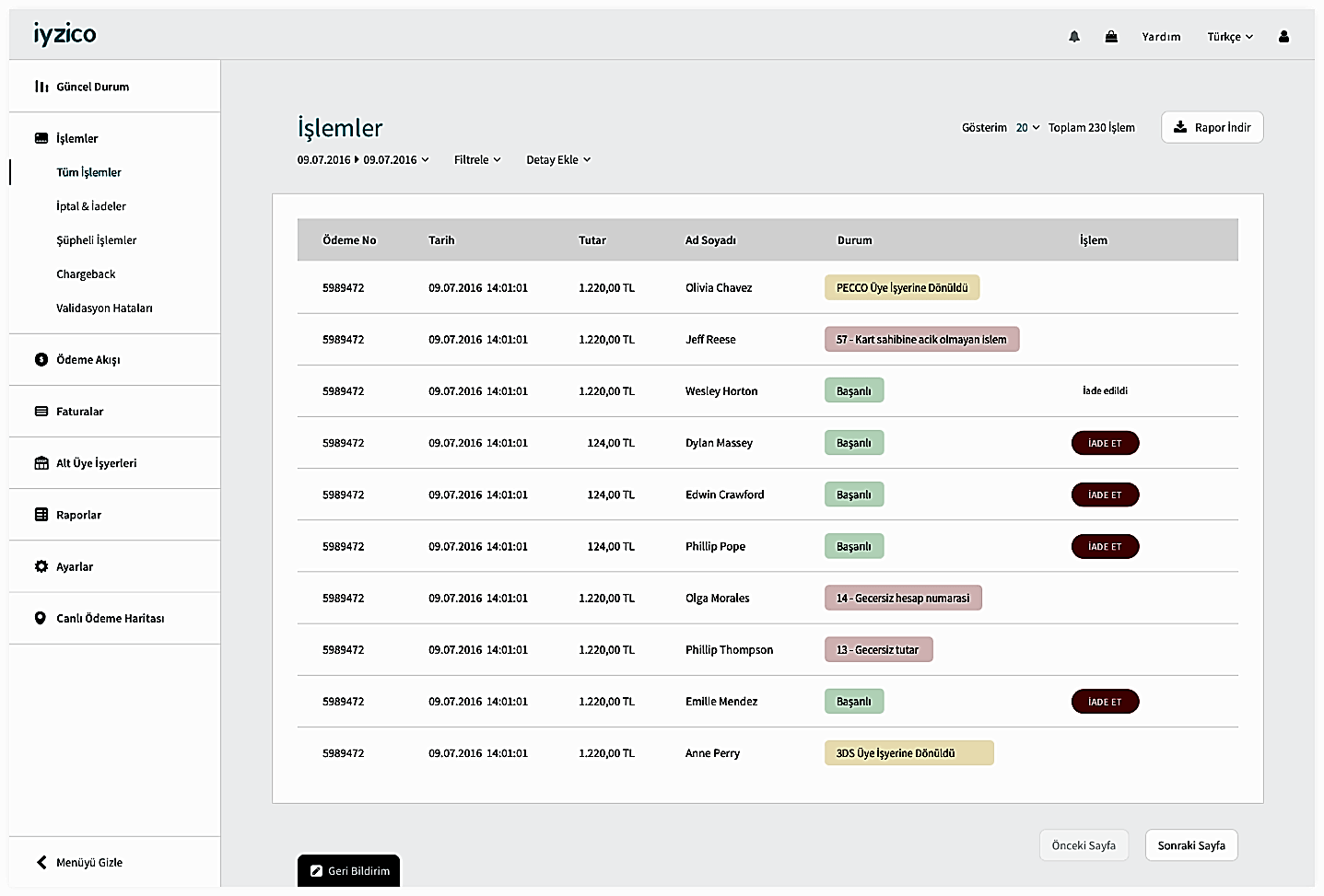Click the briefcase icon in header

click(1111, 37)
